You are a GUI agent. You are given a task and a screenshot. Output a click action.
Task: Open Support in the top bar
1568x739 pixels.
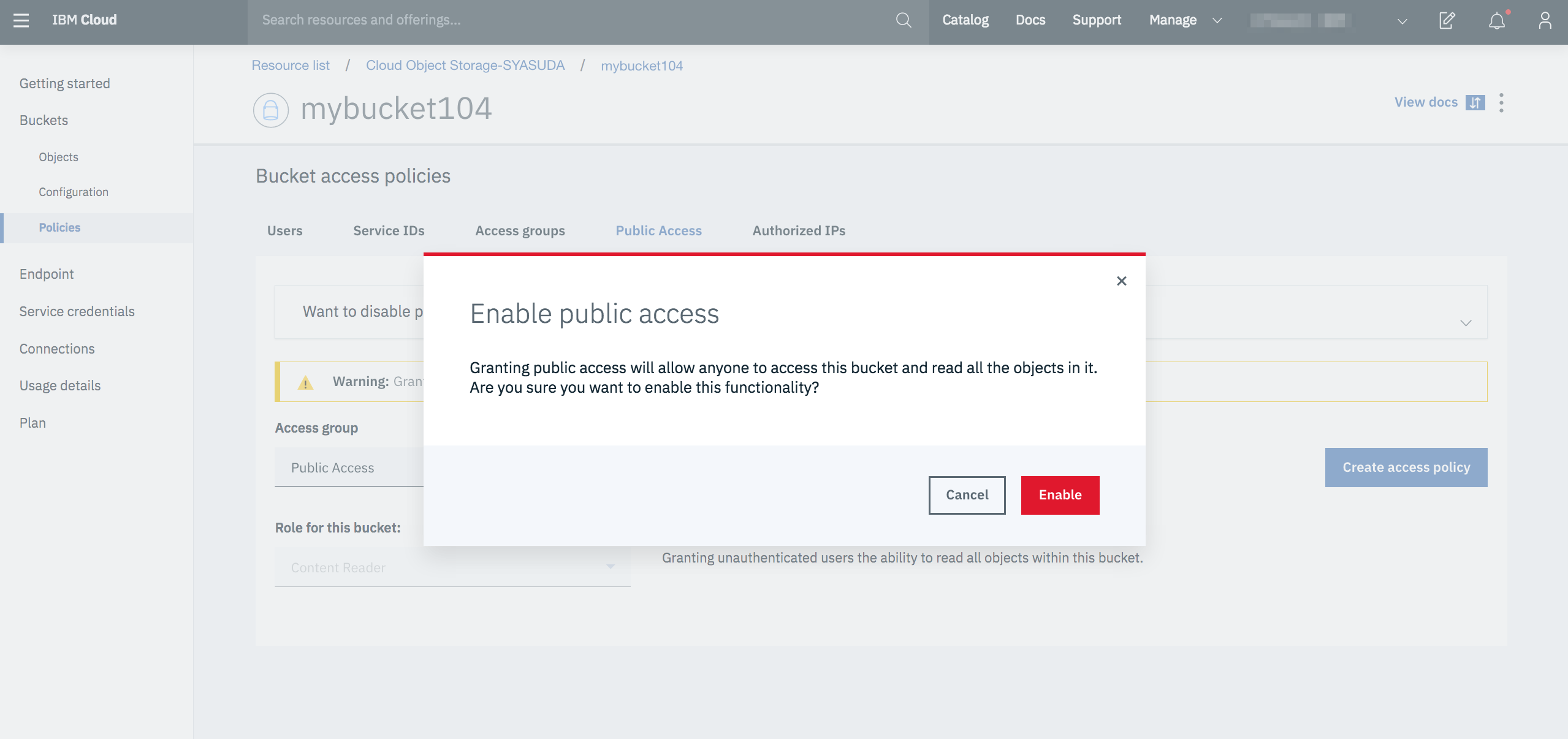tap(1097, 20)
